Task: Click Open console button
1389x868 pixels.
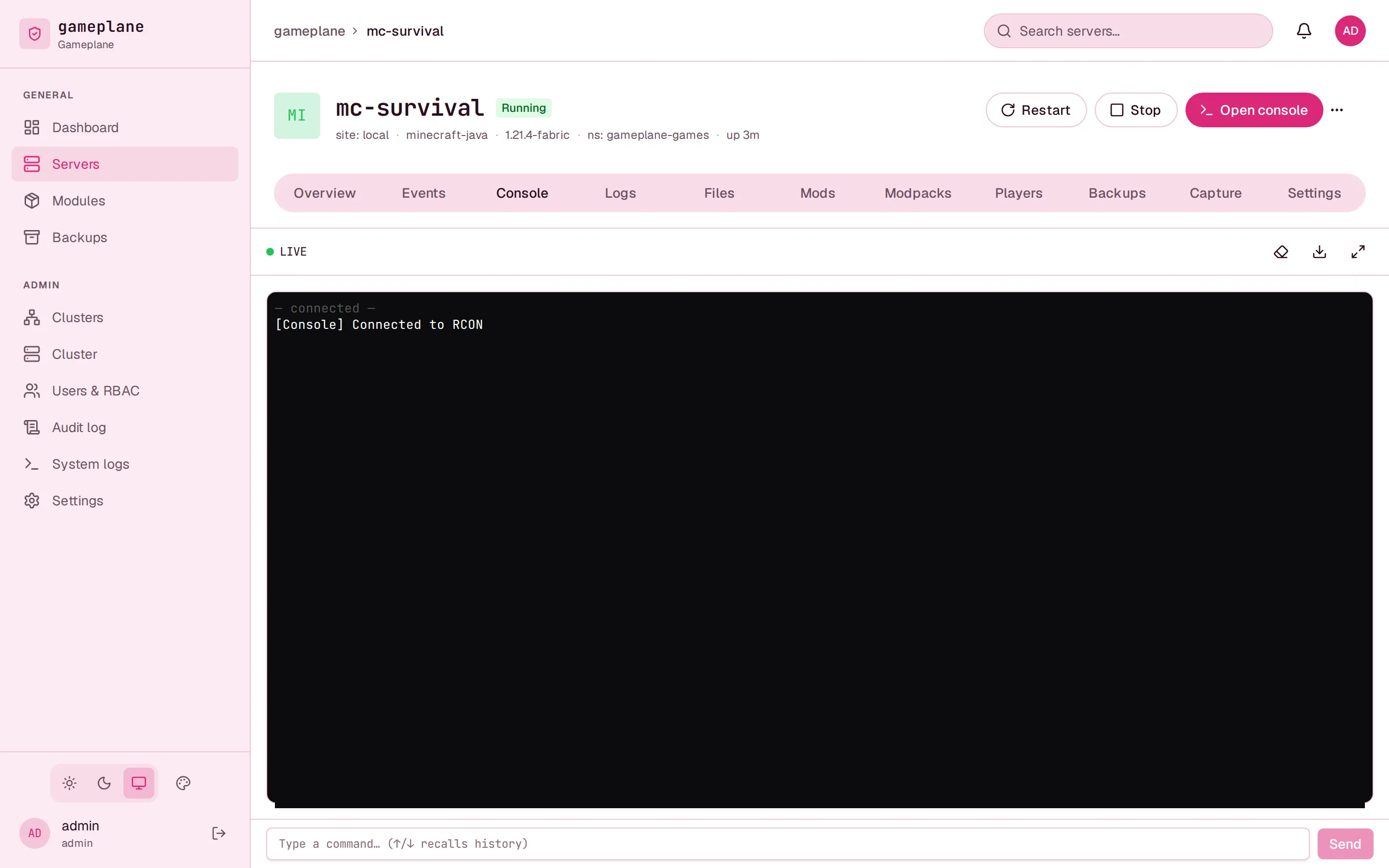Action: click(1254, 110)
